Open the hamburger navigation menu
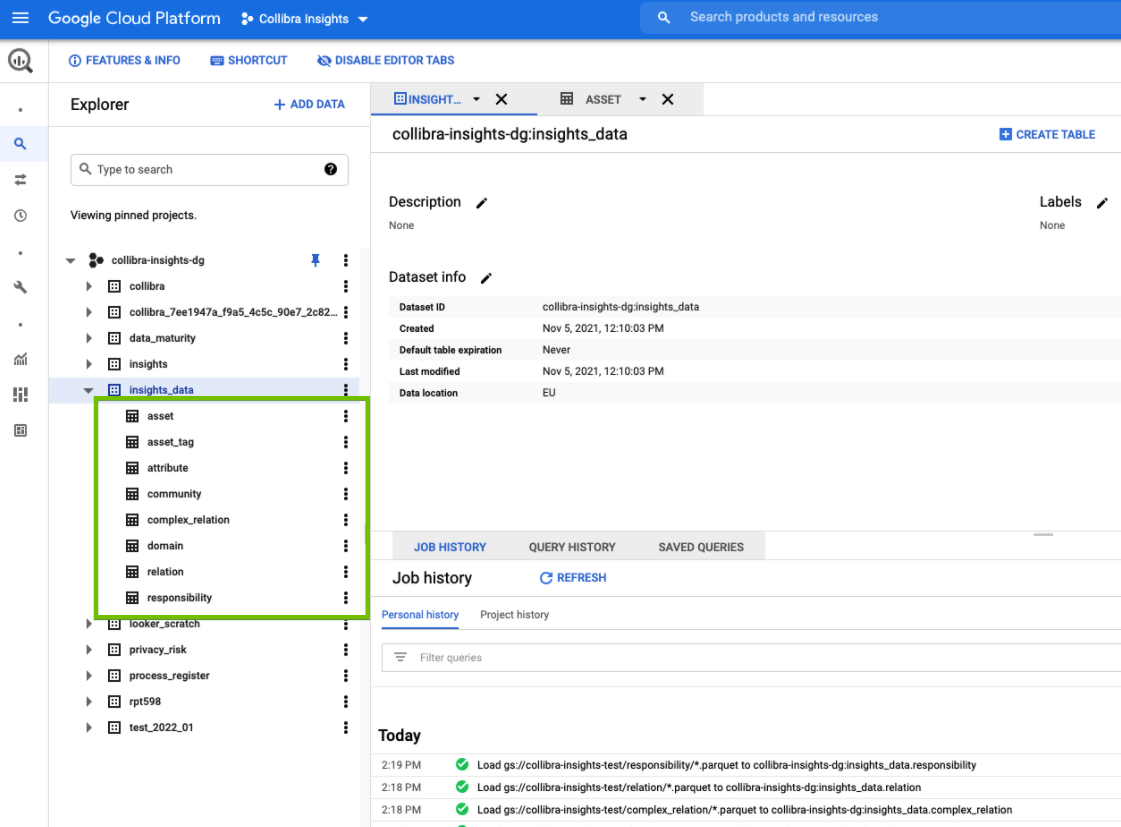The image size is (1121, 827). [x=20, y=18]
